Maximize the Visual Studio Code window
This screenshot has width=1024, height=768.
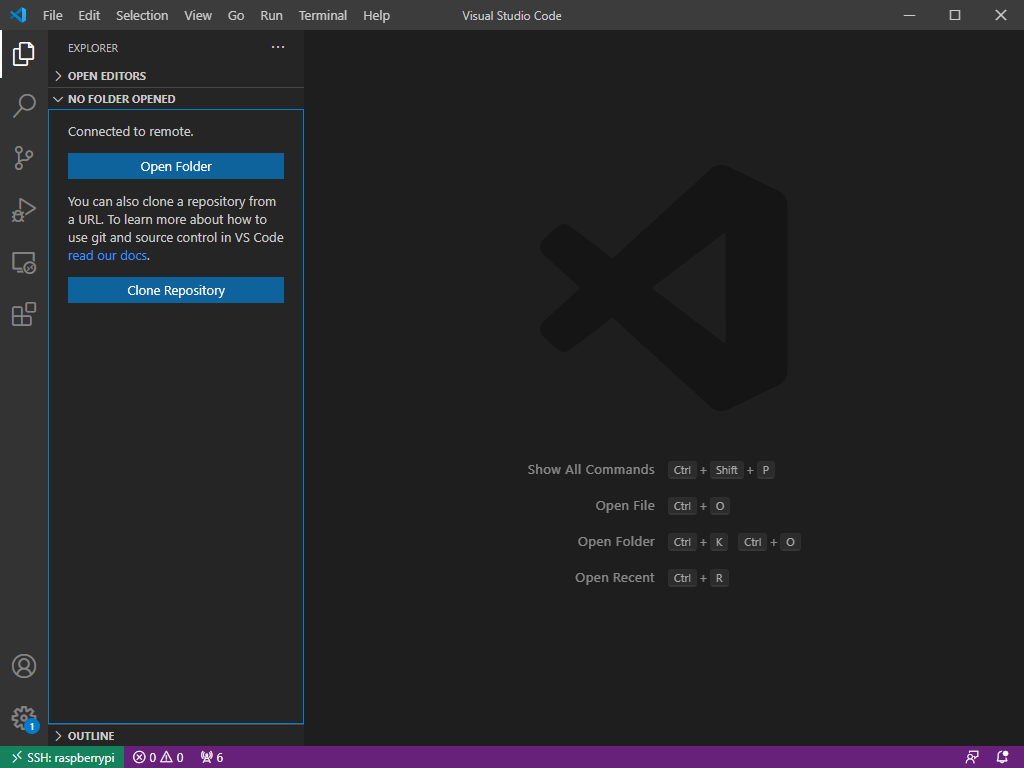955,15
